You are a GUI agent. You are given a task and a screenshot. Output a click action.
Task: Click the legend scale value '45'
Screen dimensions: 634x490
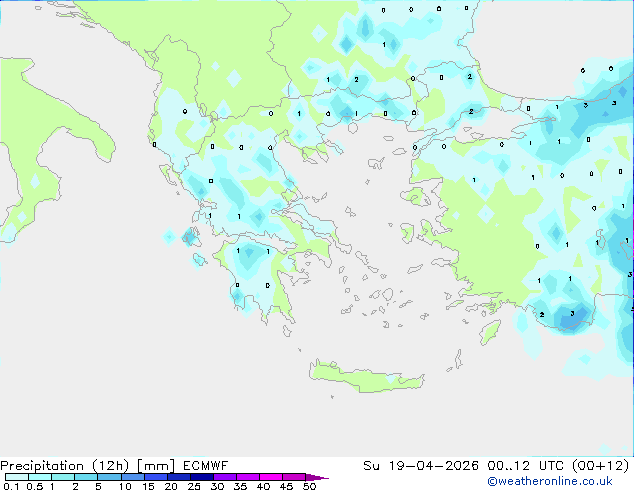pyautogui.click(x=287, y=486)
